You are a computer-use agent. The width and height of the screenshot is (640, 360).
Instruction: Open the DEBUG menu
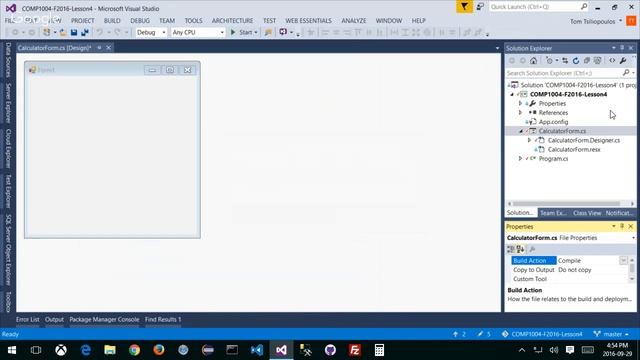click(x=140, y=20)
